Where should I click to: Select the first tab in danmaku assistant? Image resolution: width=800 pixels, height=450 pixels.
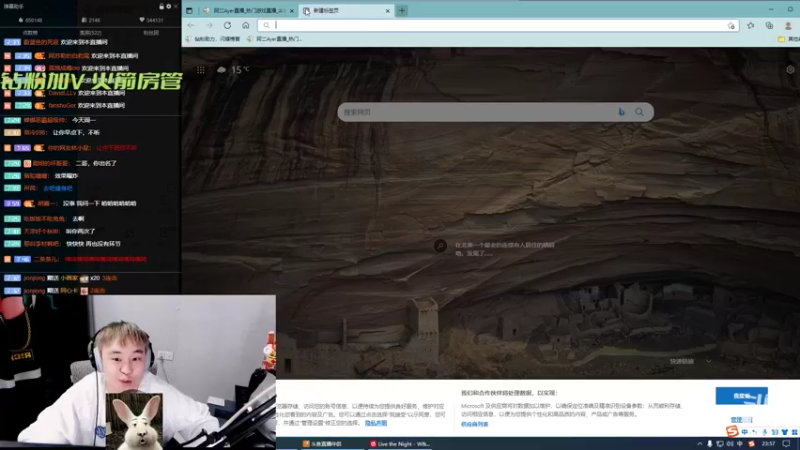click(x=30, y=33)
